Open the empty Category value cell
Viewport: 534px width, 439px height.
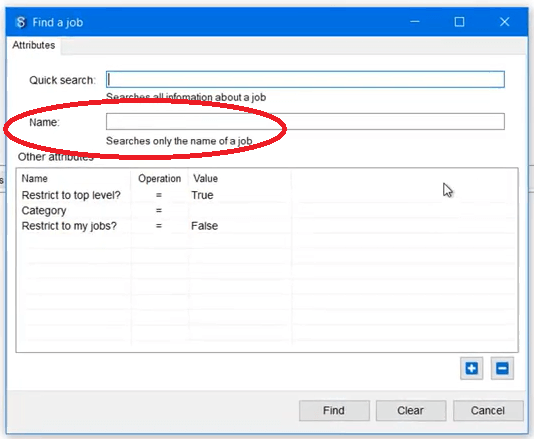(x=239, y=210)
